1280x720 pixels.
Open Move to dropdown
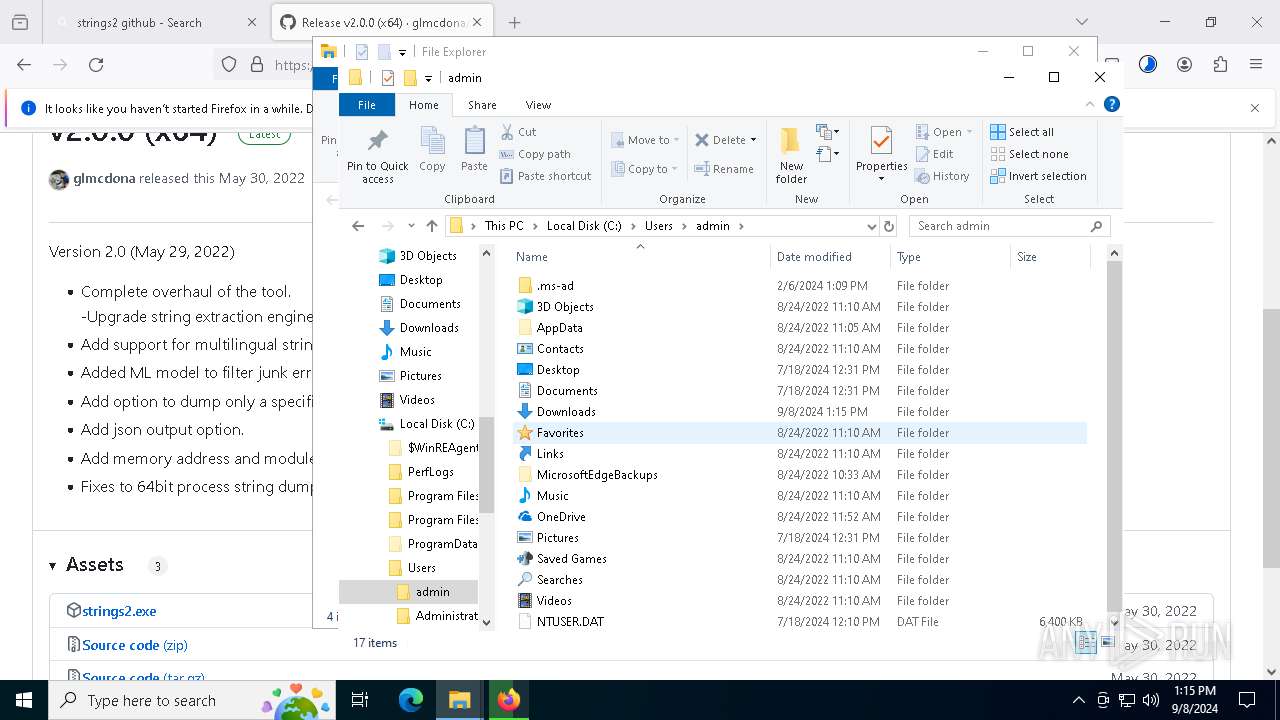pyautogui.click(x=646, y=140)
